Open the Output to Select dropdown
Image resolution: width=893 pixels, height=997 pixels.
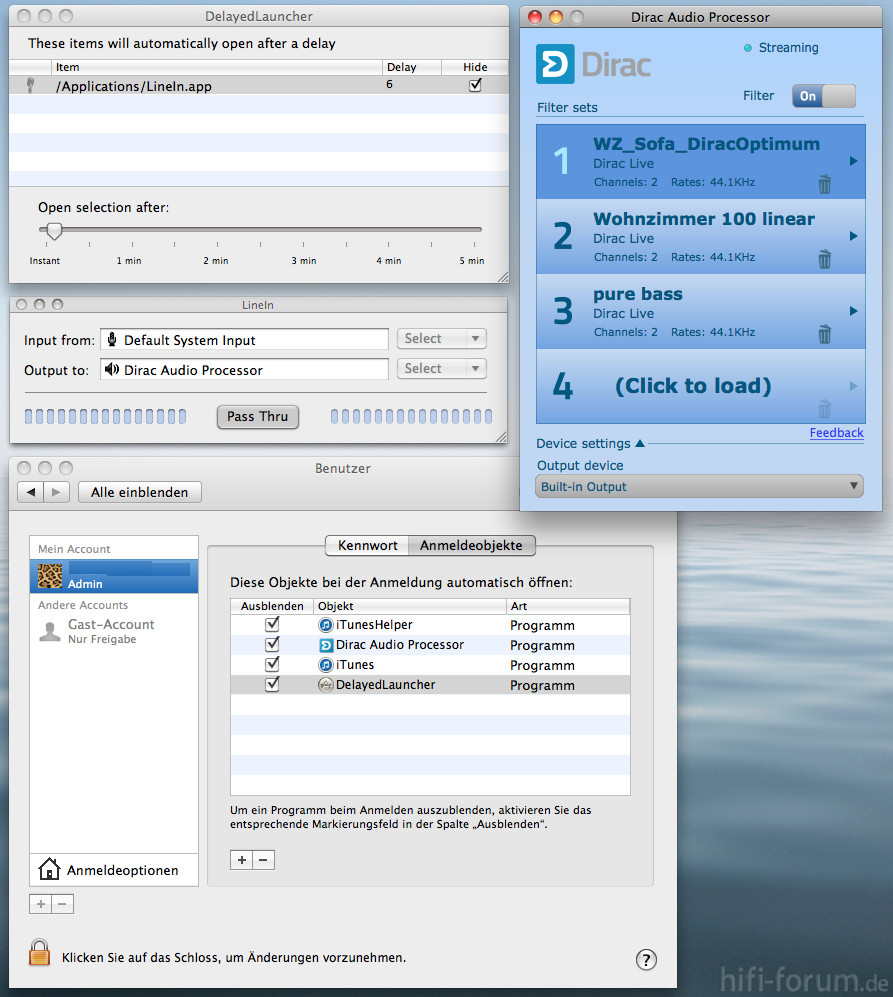[x=441, y=369]
